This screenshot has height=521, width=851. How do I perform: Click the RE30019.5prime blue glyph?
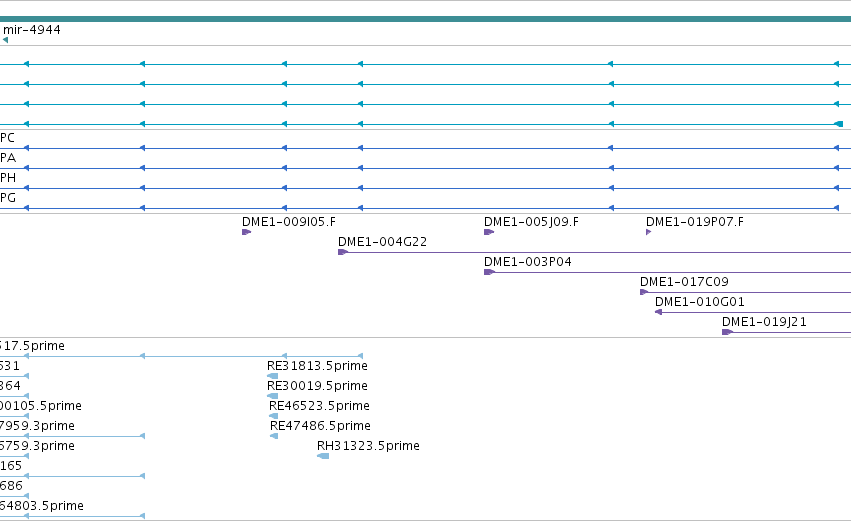pos(272,396)
